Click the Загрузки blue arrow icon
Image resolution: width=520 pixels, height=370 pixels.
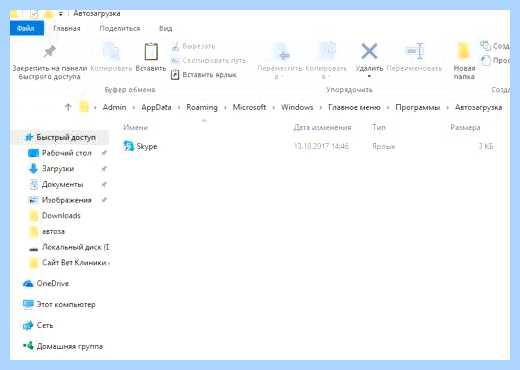pos(33,169)
